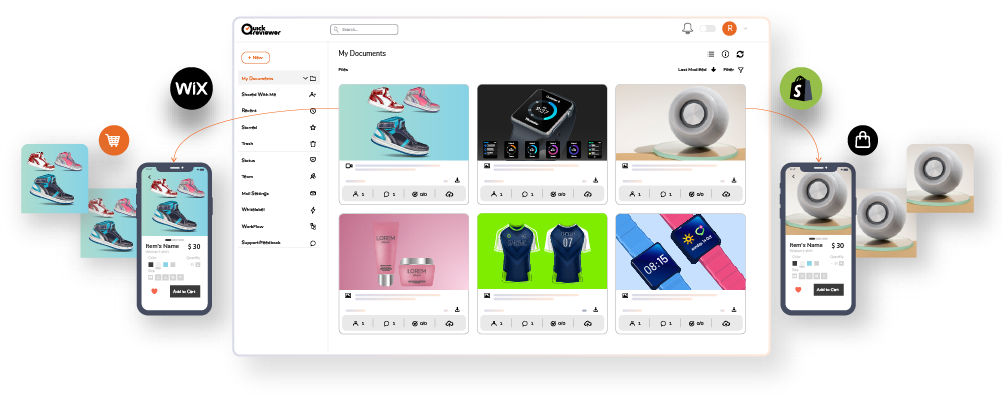The height and width of the screenshot is (397, 1002).
Task: Click the WorkFlow icon in the sidebar
Action: tap(313, 226)
